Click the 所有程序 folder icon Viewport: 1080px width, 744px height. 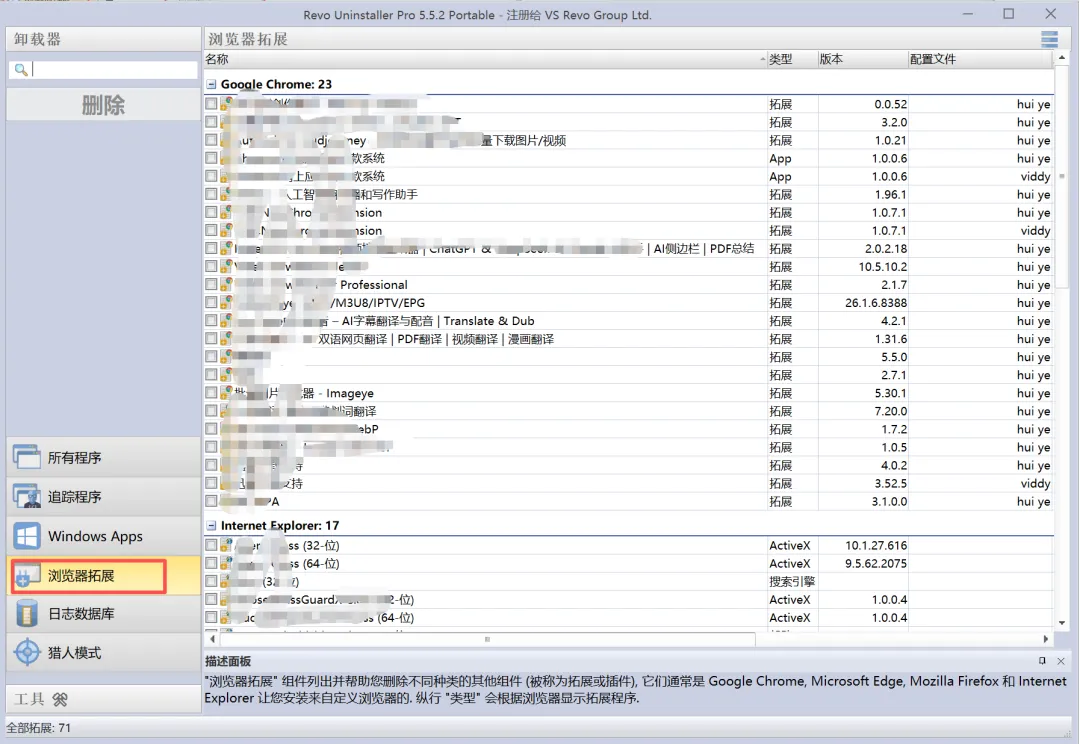pyautogui.click(x=27, y=457)
